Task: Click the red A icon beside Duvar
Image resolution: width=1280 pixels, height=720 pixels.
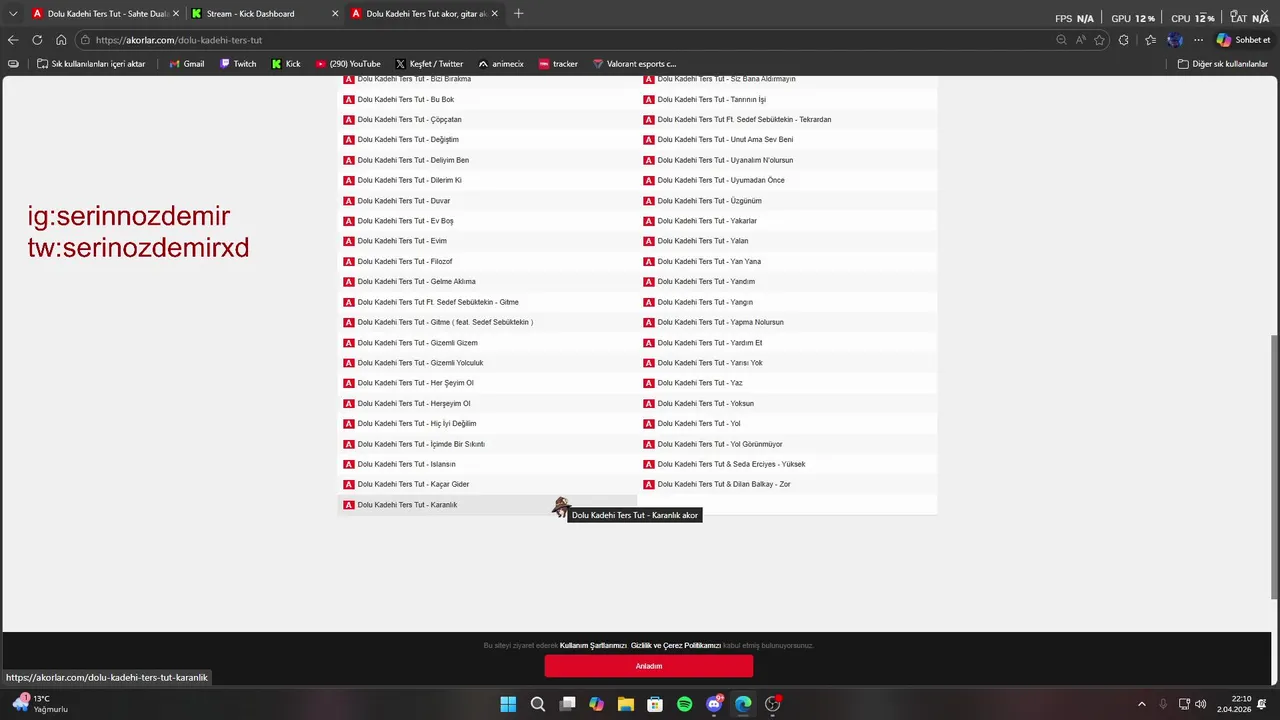Action: (349, 201)
